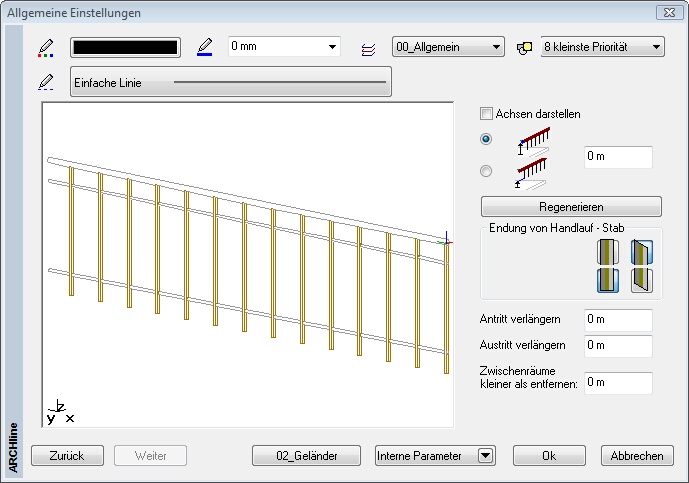
Task: Click the Zurück button
Action: point(67,456)
